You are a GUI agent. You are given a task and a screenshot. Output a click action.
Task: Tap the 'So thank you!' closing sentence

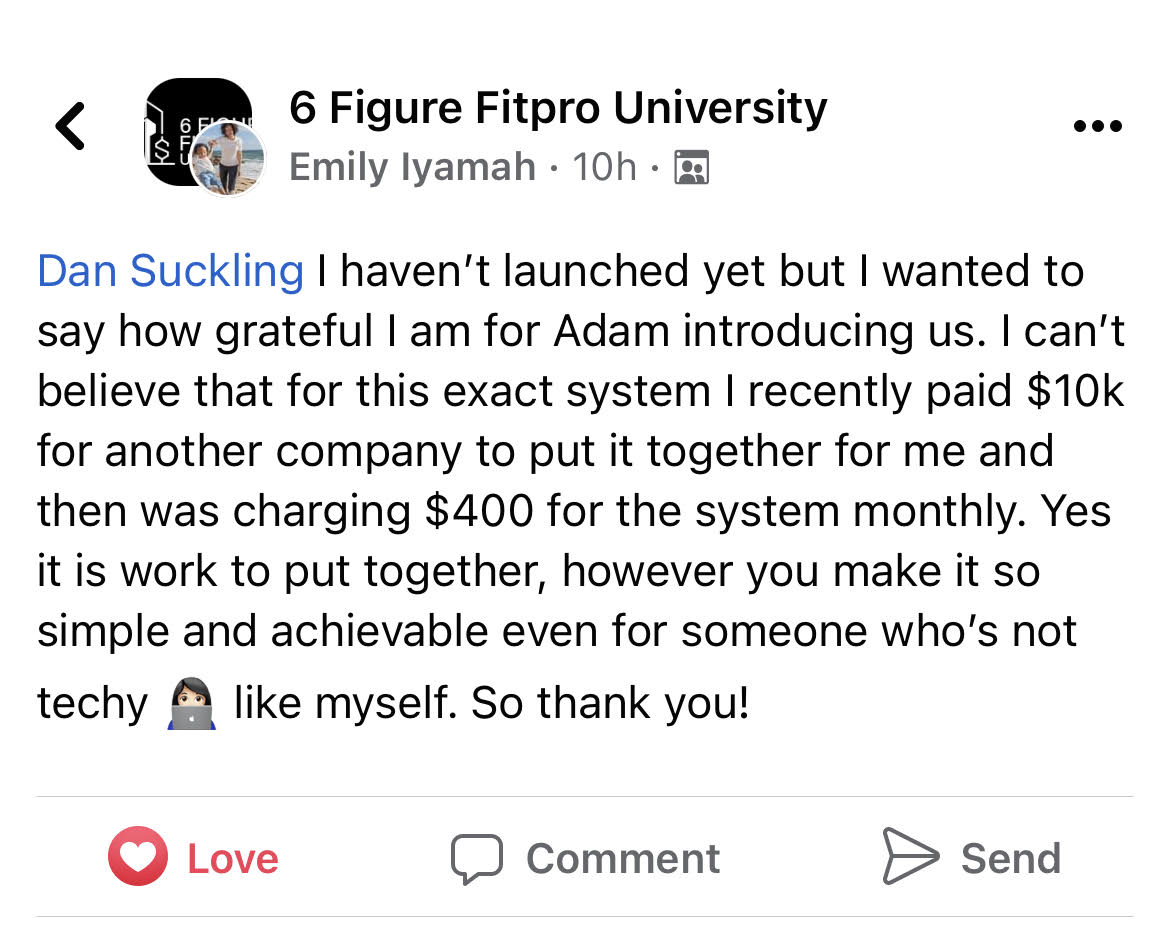coord(610,703)
